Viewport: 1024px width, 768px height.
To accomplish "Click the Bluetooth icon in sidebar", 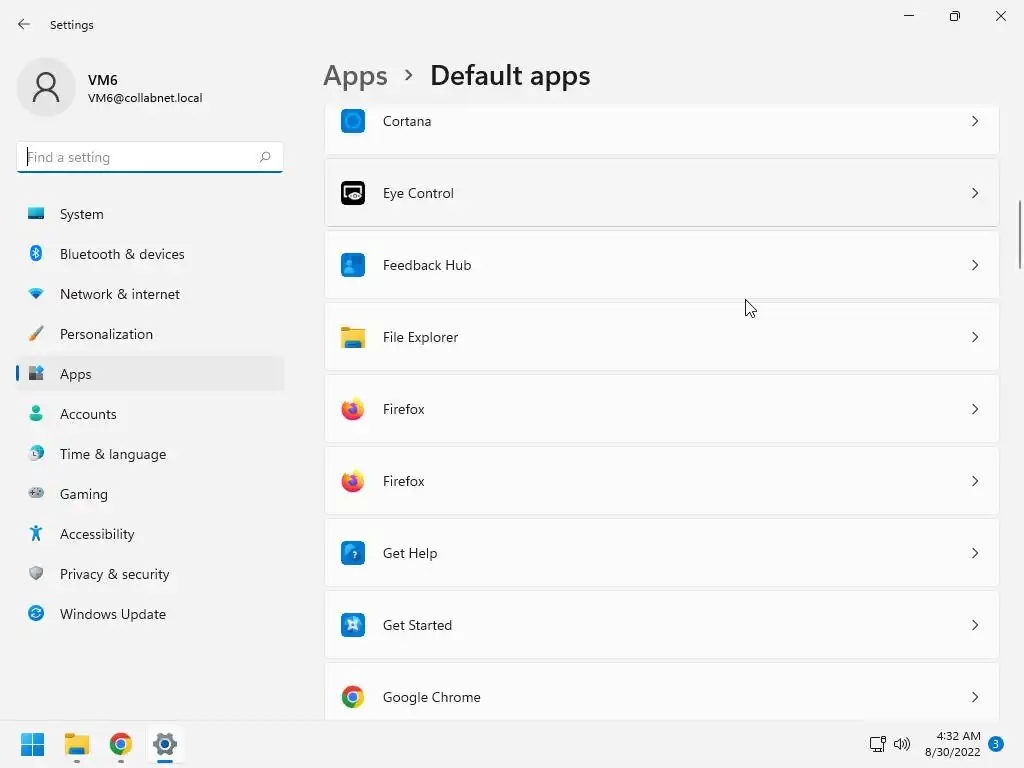I will pyautogui.click(x=36, y=253).
